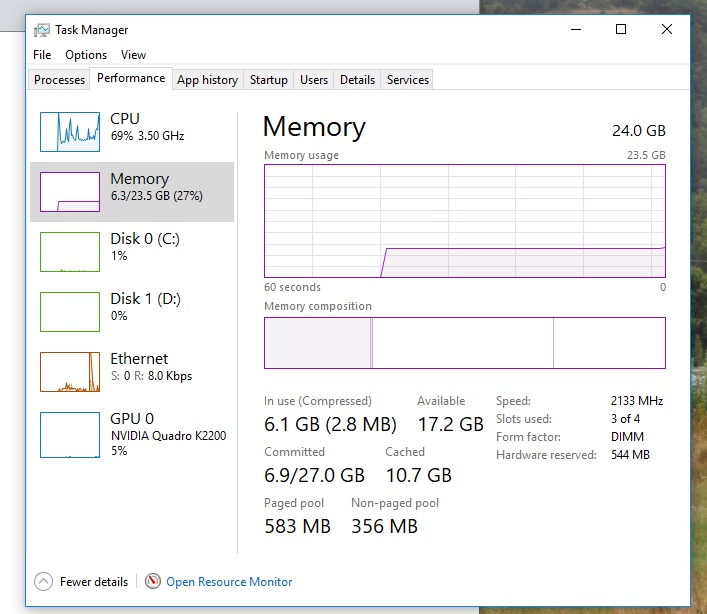Open the Options menu
707x614 pixels.
pos(86,55)
